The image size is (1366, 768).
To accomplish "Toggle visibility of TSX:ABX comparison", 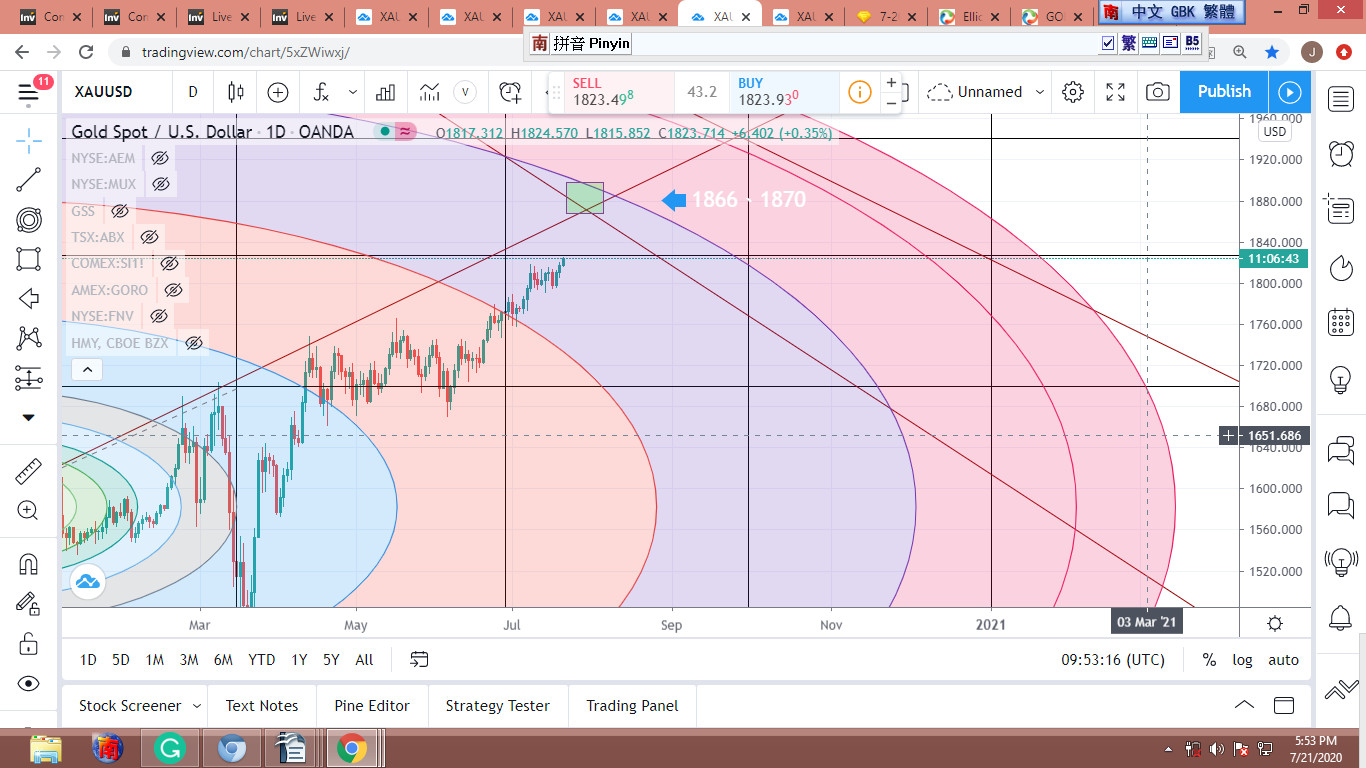I will click(150, 237).
